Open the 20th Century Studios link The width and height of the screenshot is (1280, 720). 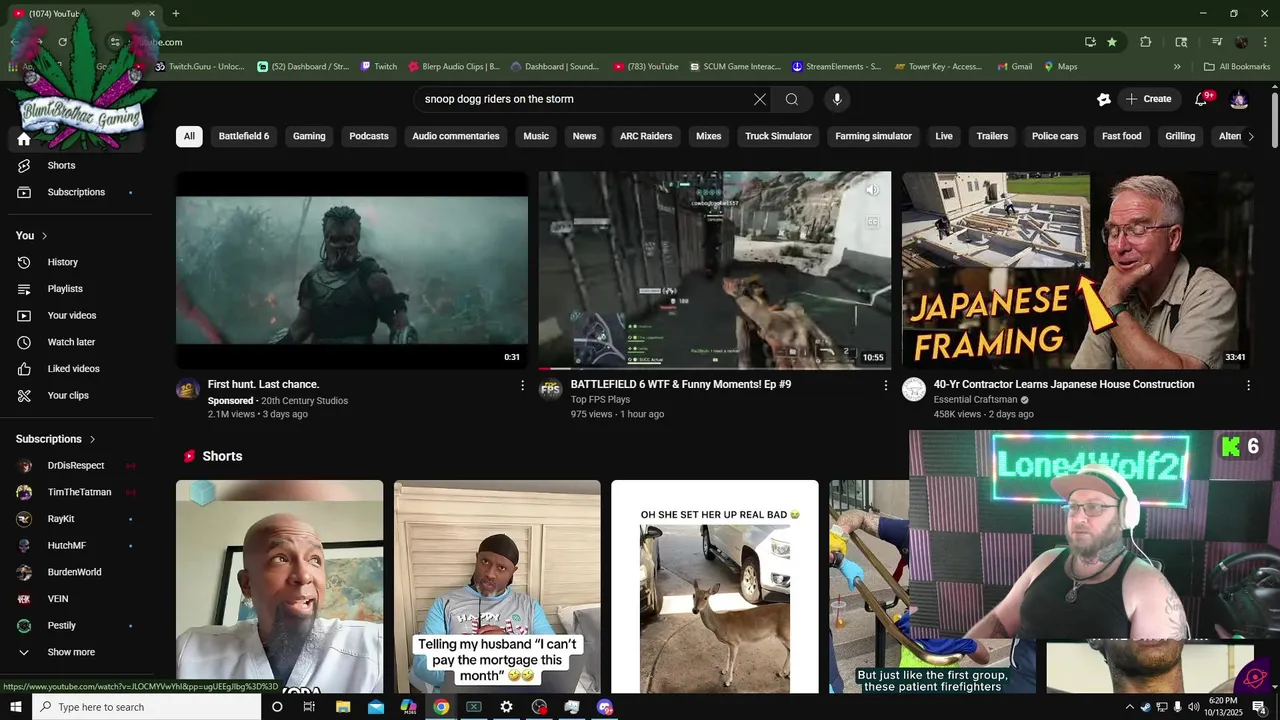click(305, 401)
